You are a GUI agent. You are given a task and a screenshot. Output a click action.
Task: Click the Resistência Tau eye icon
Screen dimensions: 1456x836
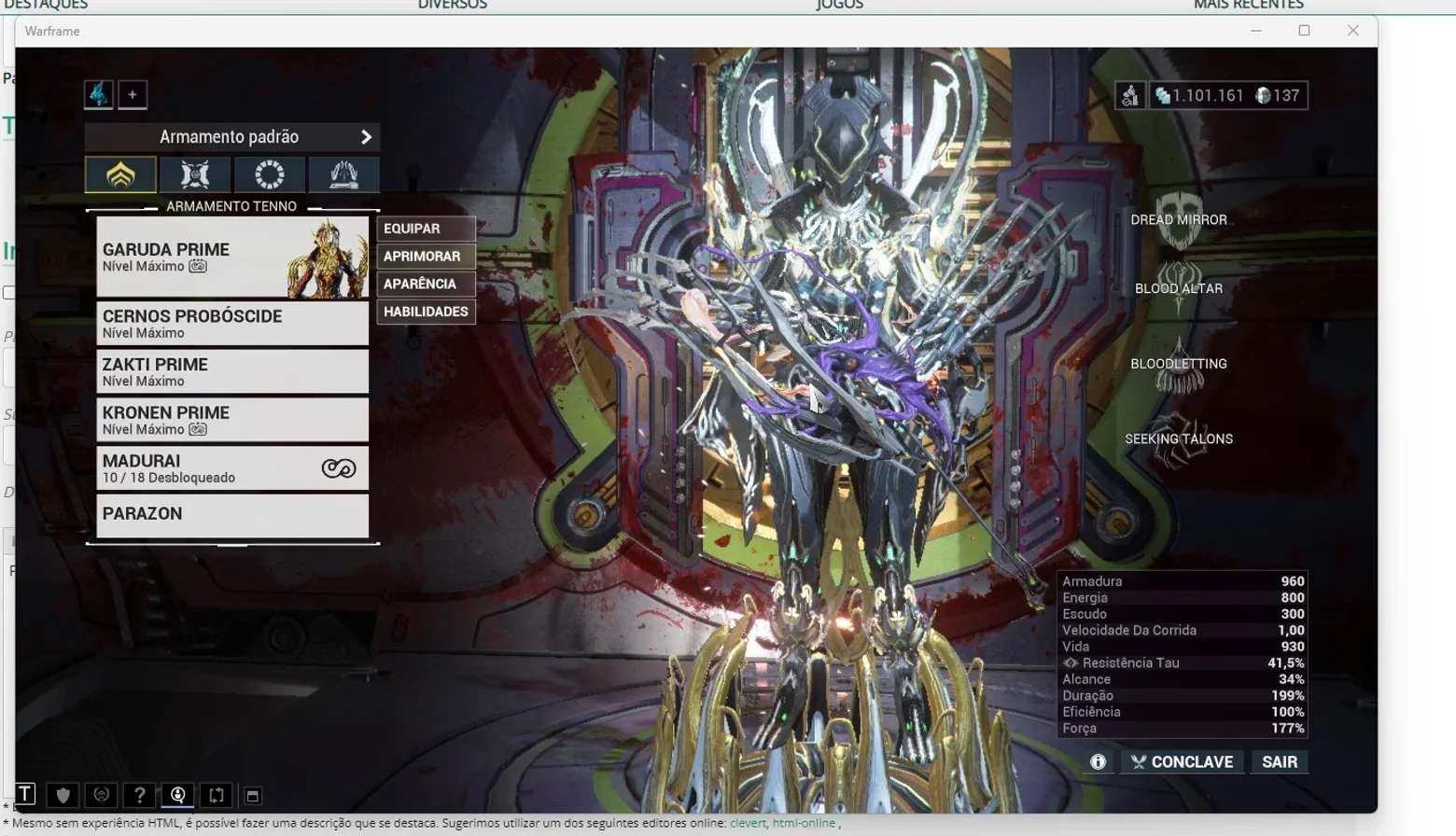tap(1071, 663)
